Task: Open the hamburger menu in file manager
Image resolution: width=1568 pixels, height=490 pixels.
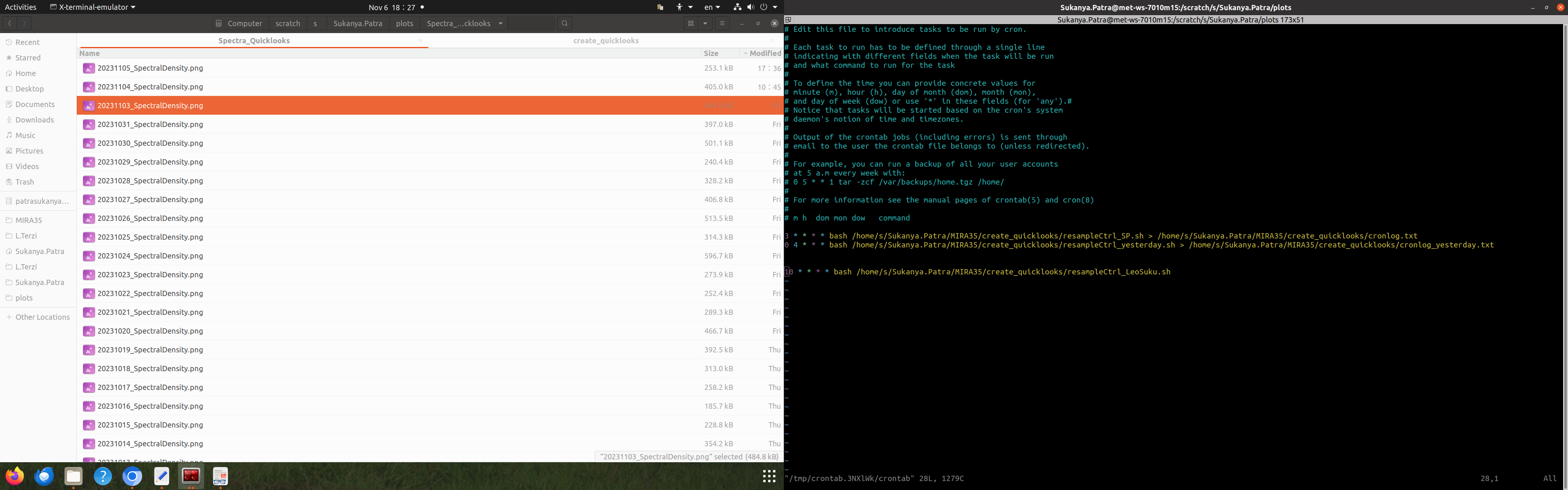Action: [722, 23]
